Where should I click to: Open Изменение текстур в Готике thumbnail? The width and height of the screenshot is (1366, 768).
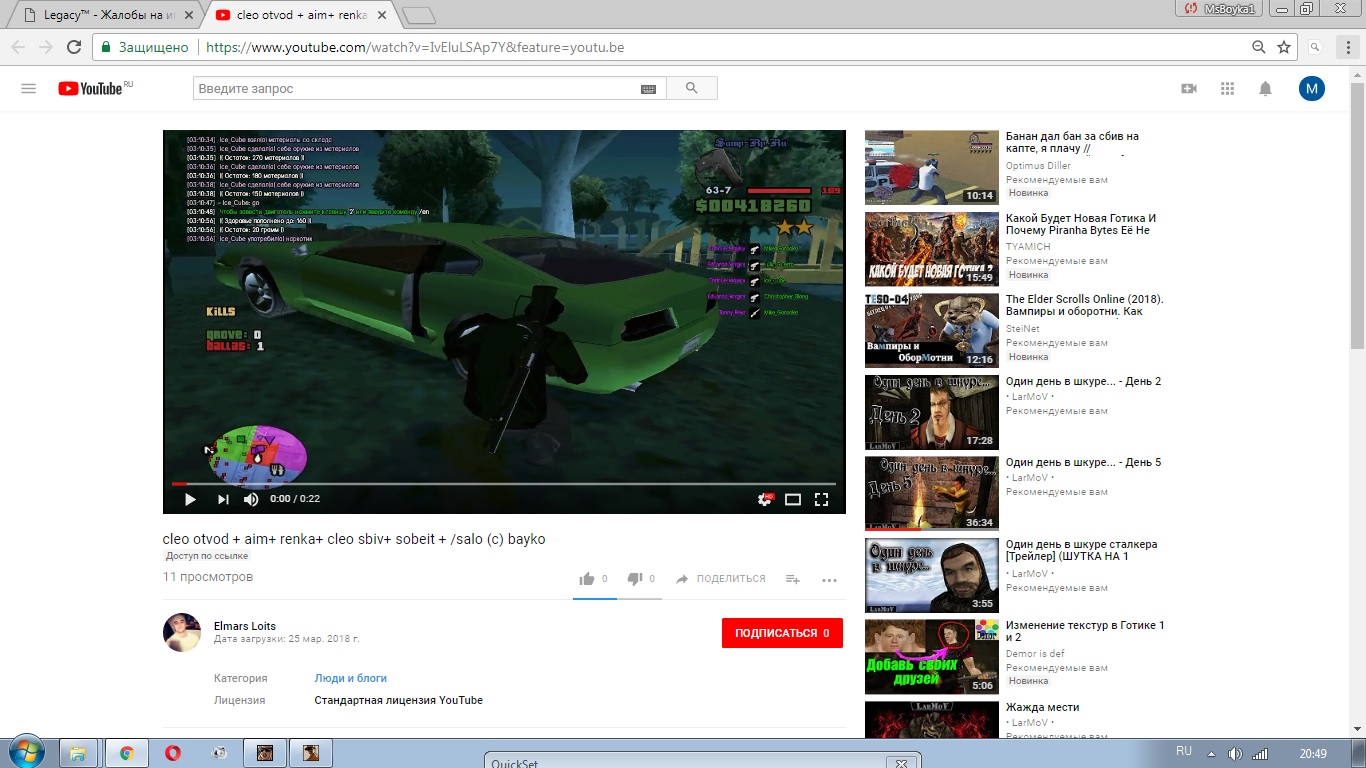[x=931, y=657]
